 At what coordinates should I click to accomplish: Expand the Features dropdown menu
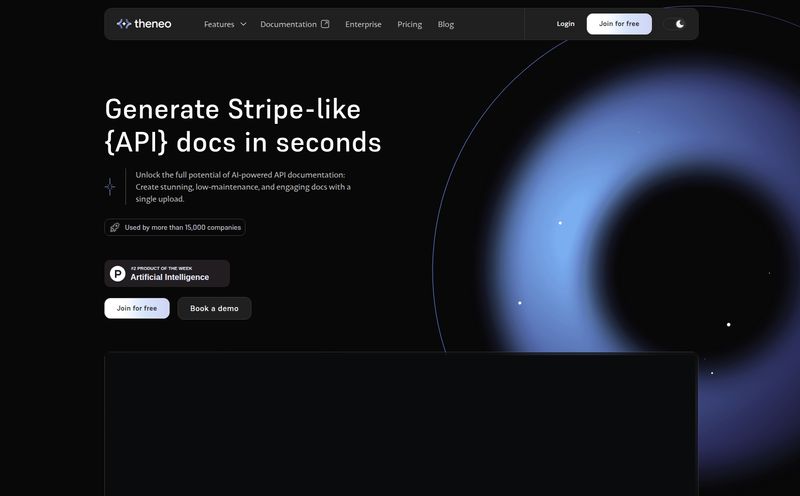click(x=225, y=24)
